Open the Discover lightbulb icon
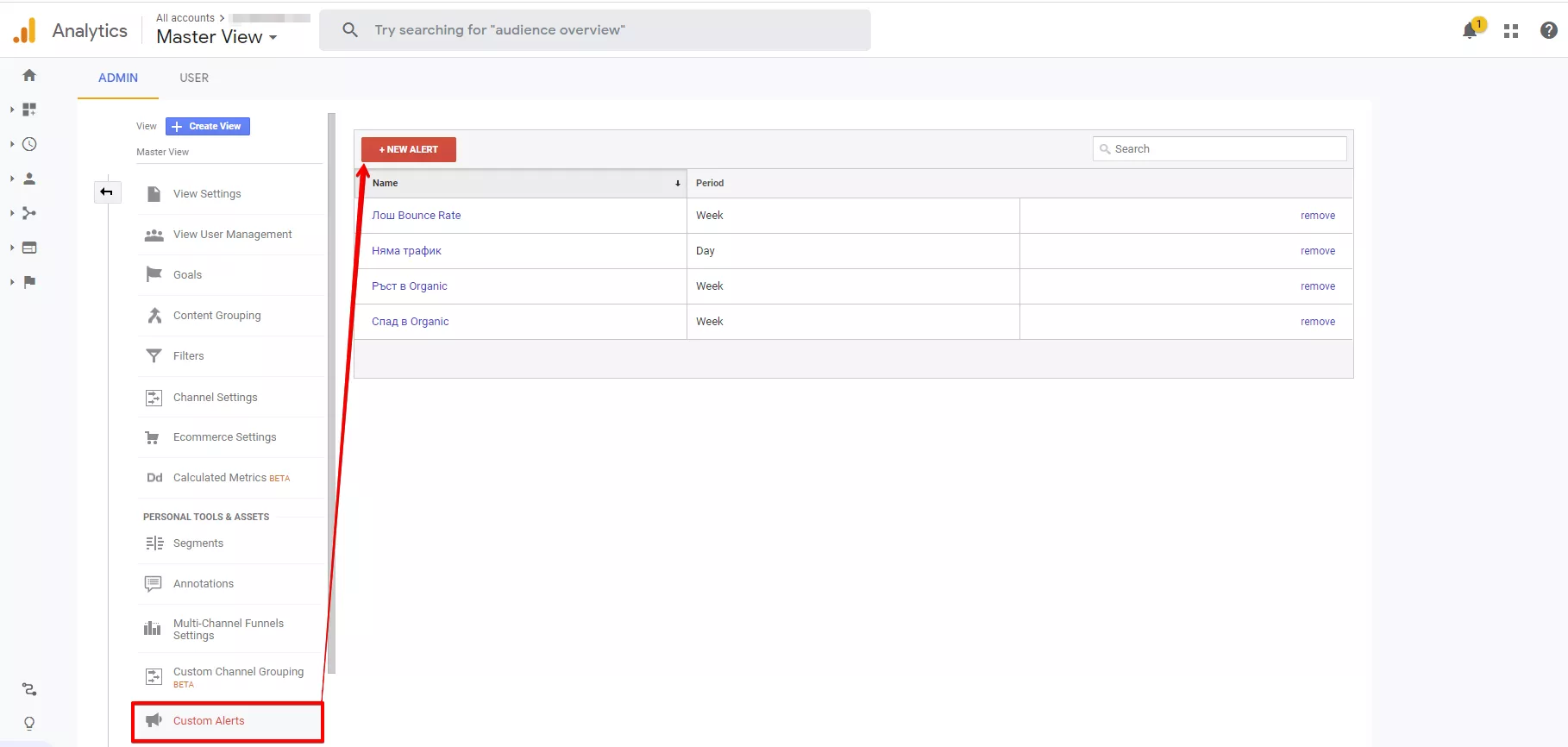The height and width of the screenshot is (747, 1568). (29, 723)
